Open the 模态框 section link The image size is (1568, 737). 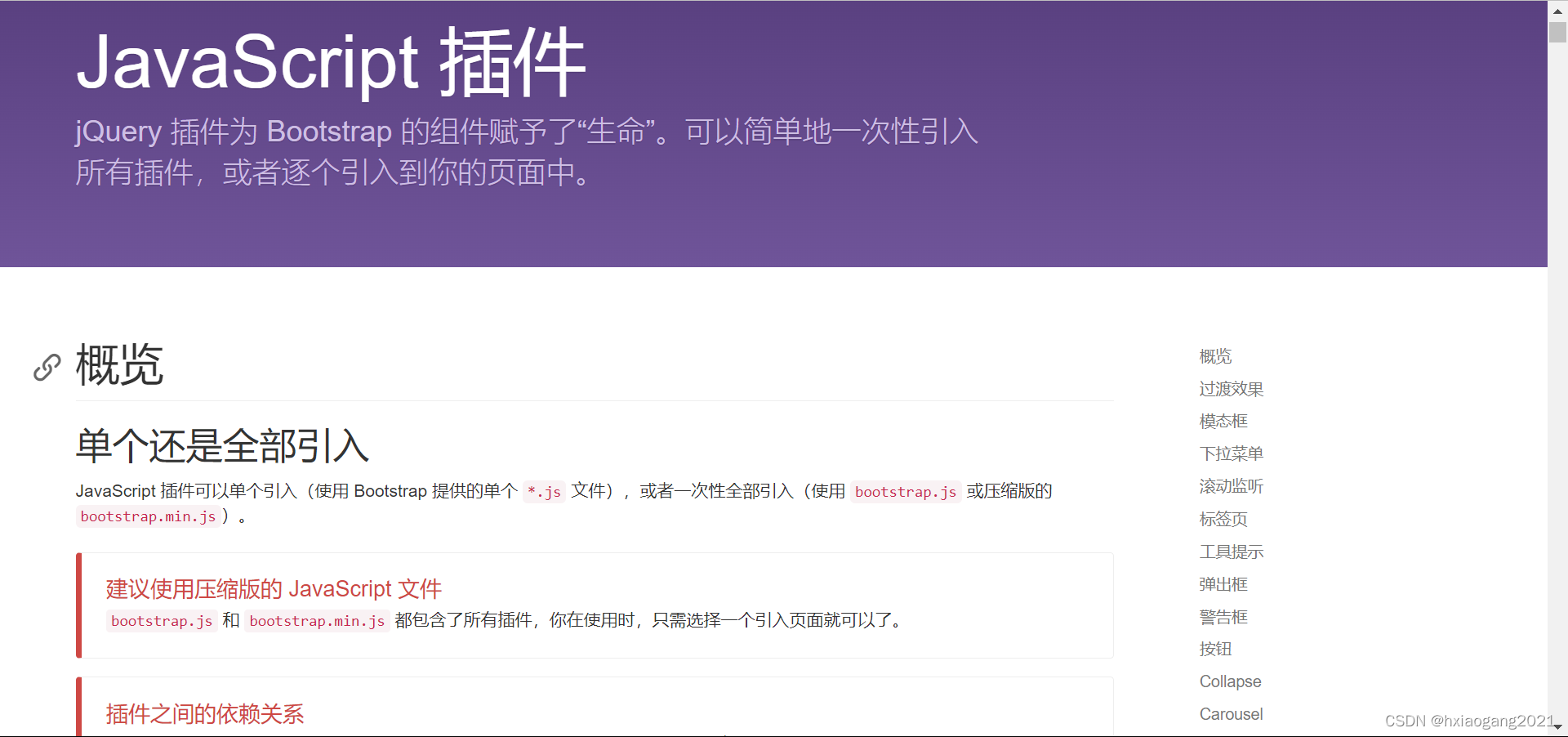pos(1223,421)
